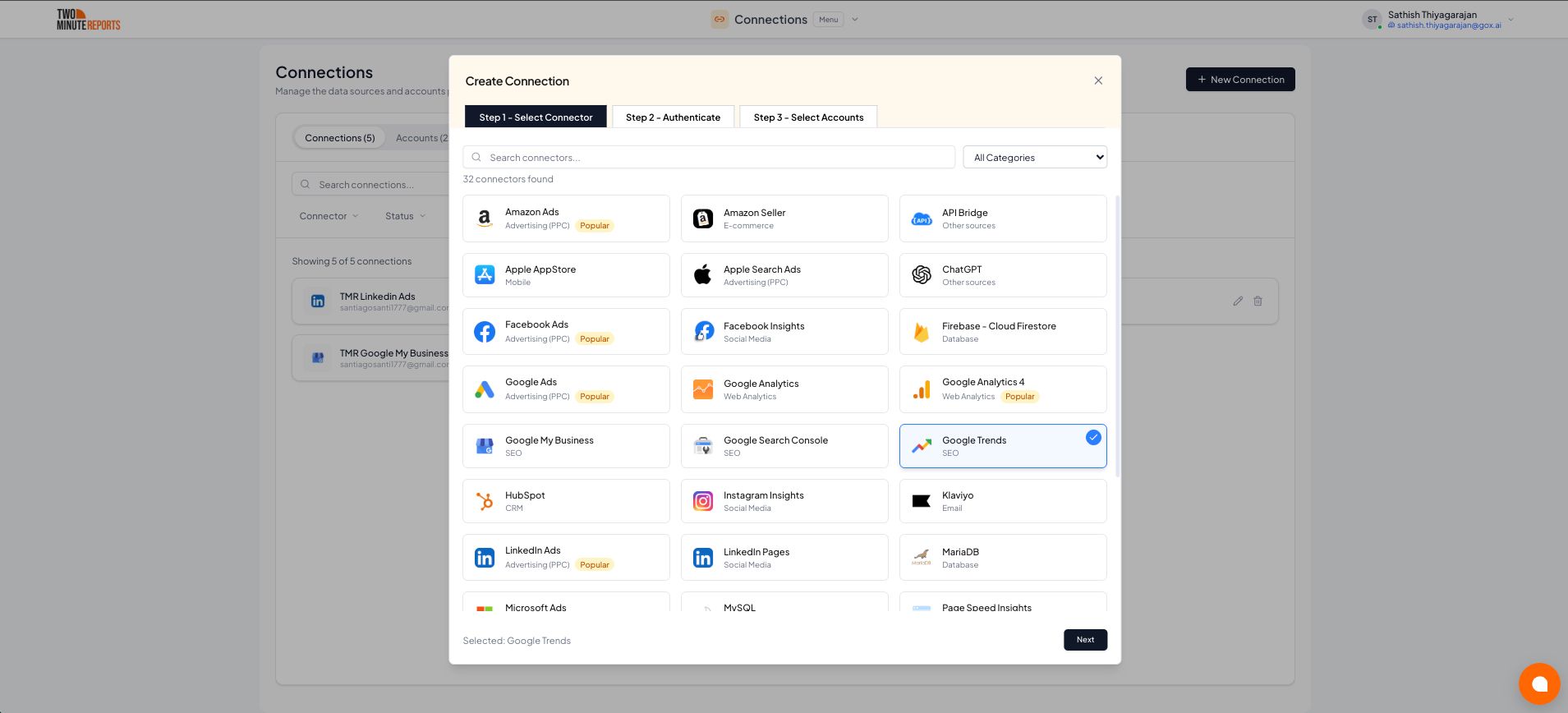
Task: Close the Create Connection dialog
Action: [1098, 80]
